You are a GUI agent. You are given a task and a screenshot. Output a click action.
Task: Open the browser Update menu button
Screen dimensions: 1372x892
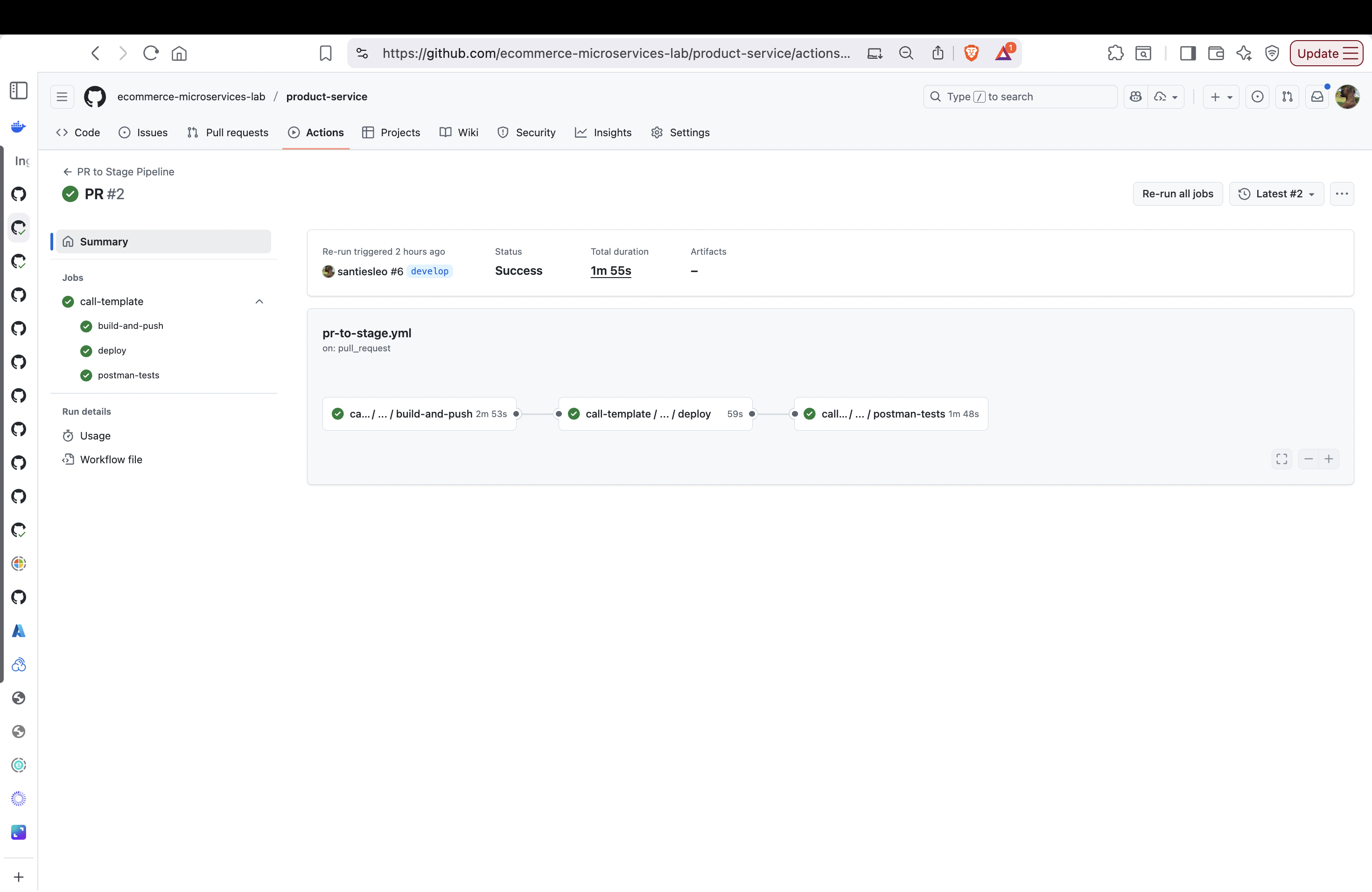[x=1326, y=53]
